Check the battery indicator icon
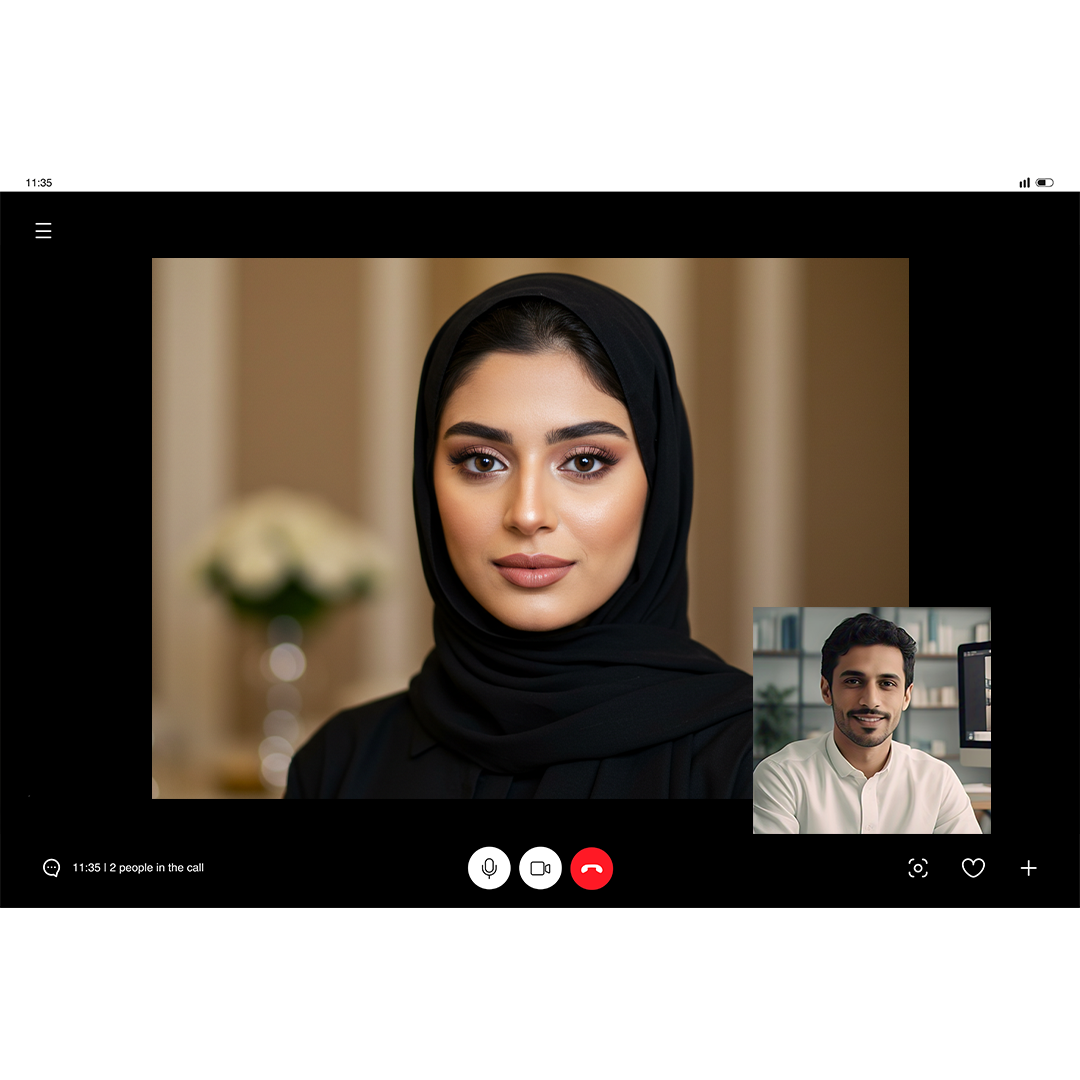This screenshot has width=1080, height=1080. [1045, 183]
